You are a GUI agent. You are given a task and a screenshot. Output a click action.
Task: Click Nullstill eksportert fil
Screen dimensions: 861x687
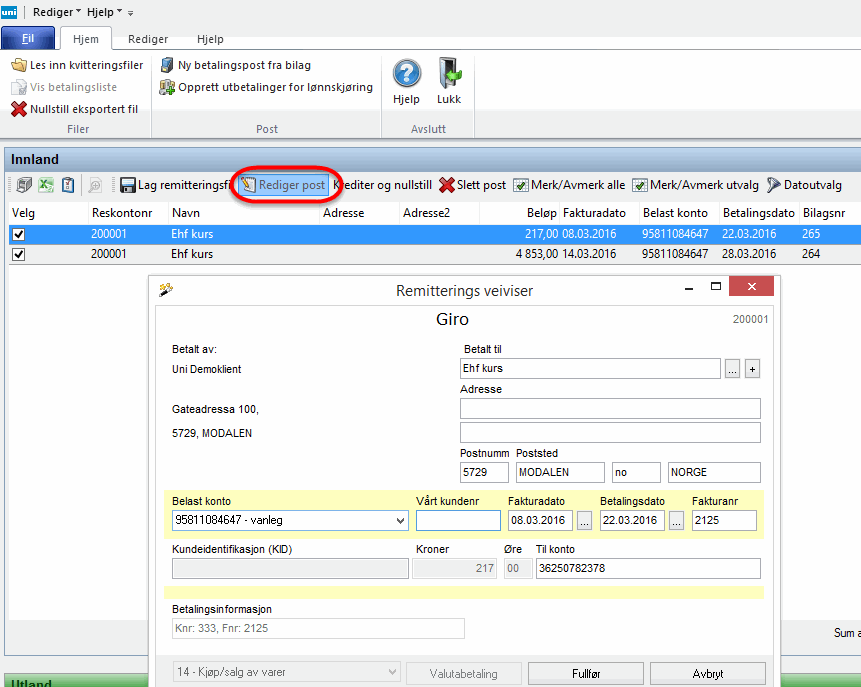pyautogui.click(x=75, y=109)
